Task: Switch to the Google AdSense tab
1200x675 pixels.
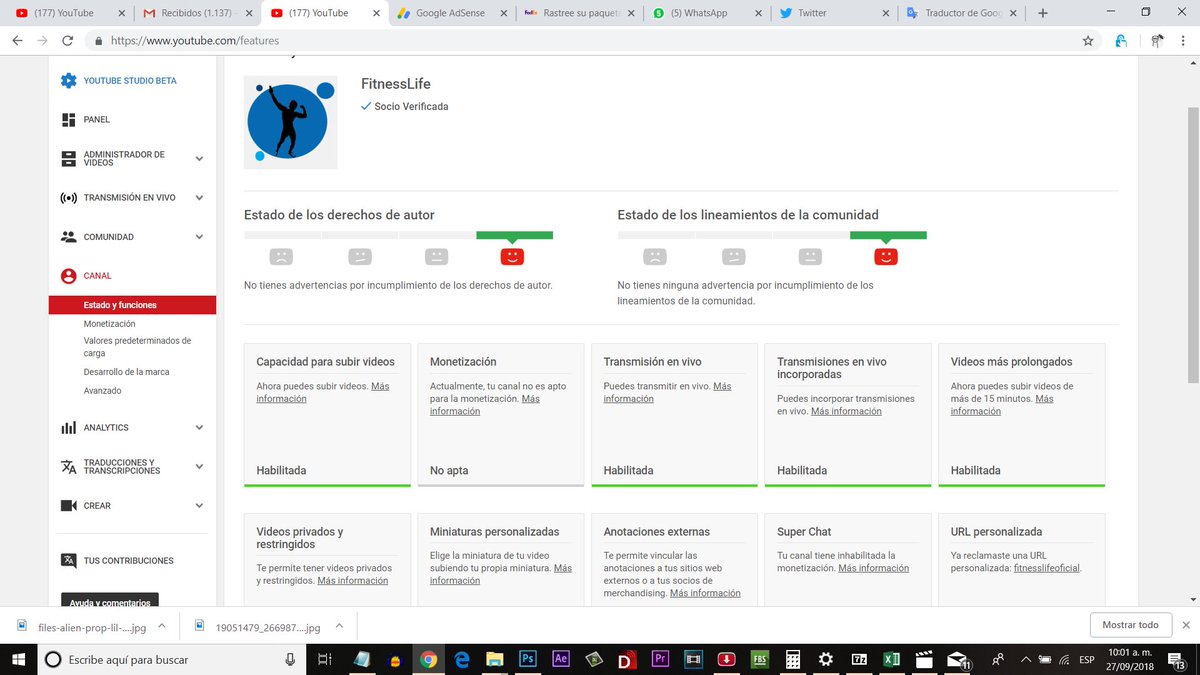Action: tap(451, 13)
